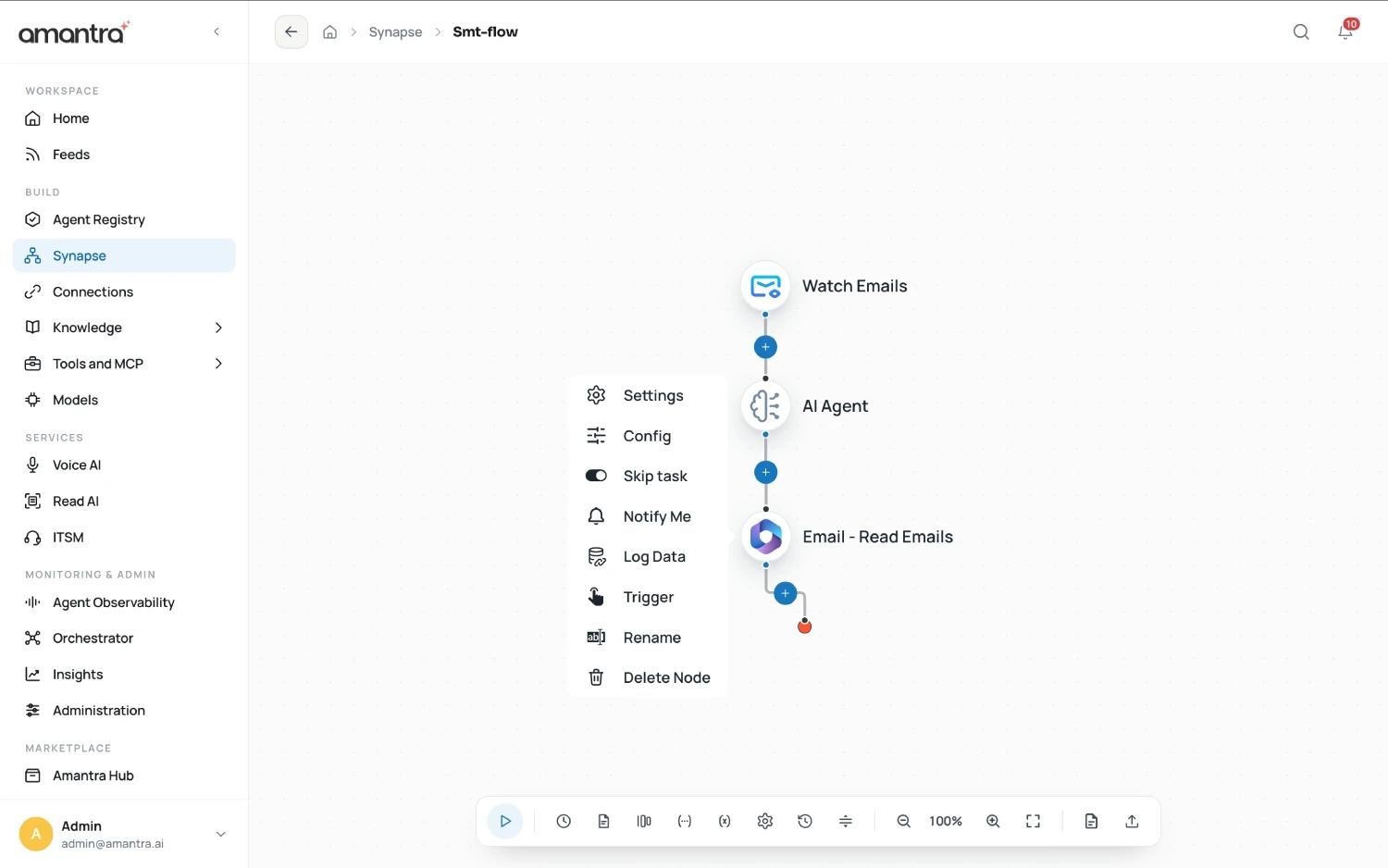Click the kanban columns icon in bottom toolbar
The image size is (1388, 868).
pyautogui.click(x=644, y=821)
